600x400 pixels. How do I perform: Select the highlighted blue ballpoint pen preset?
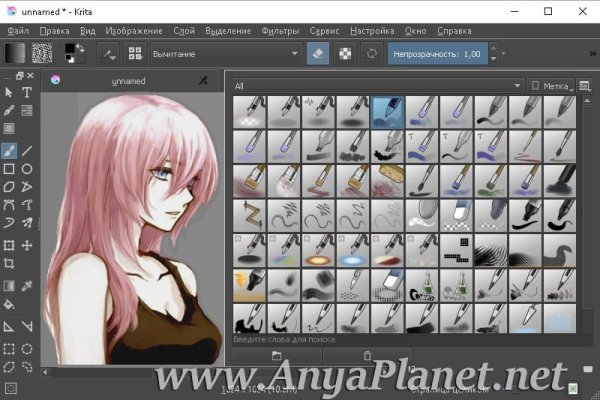tap(387, 112)
